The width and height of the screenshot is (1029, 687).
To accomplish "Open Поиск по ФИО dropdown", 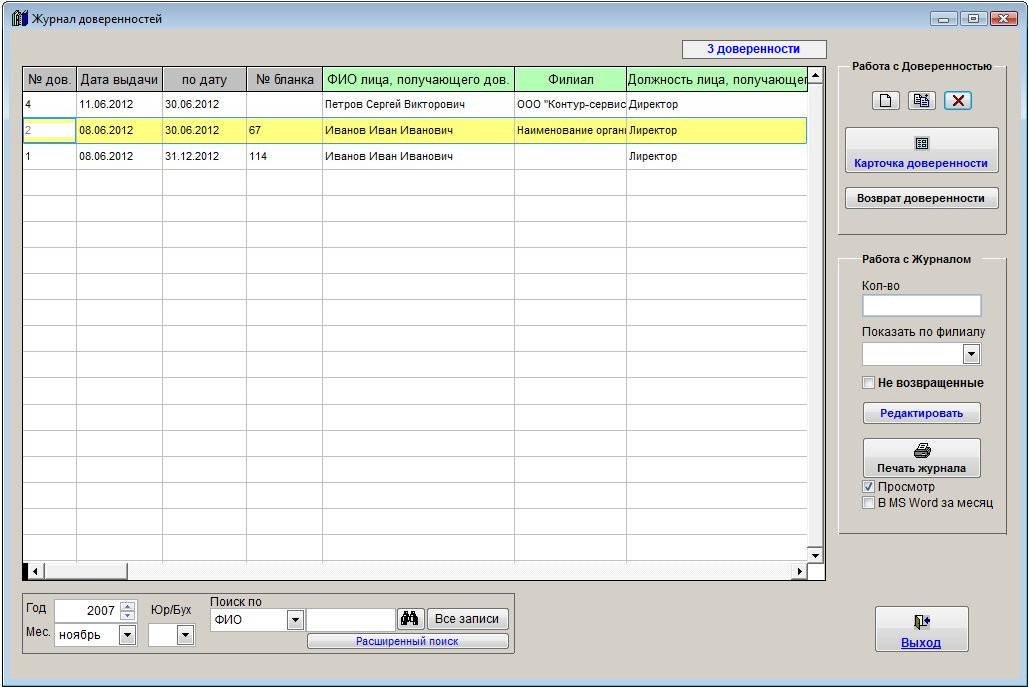I will coord(295,619).
